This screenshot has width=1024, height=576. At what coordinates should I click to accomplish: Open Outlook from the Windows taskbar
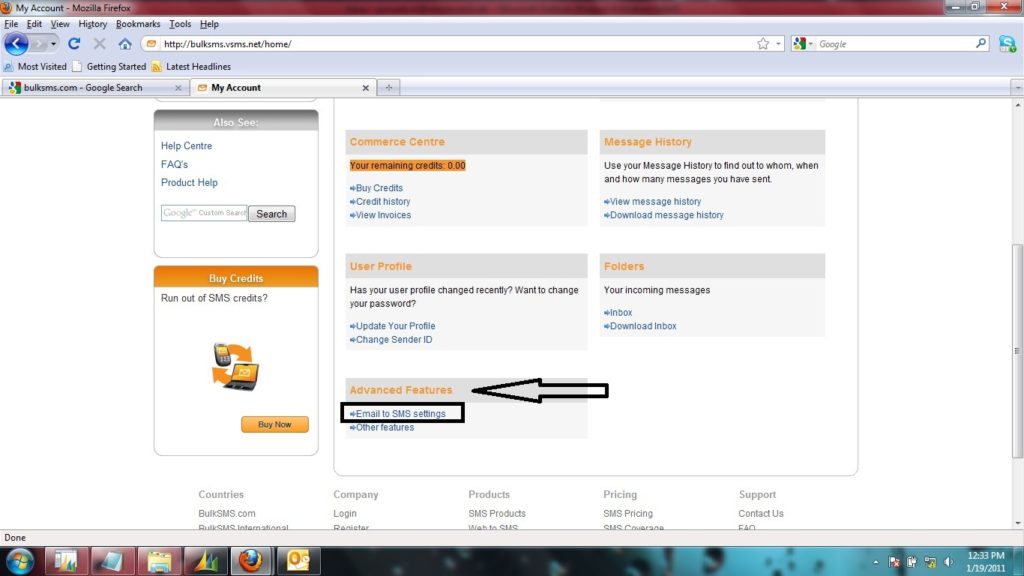click(295, 560)
